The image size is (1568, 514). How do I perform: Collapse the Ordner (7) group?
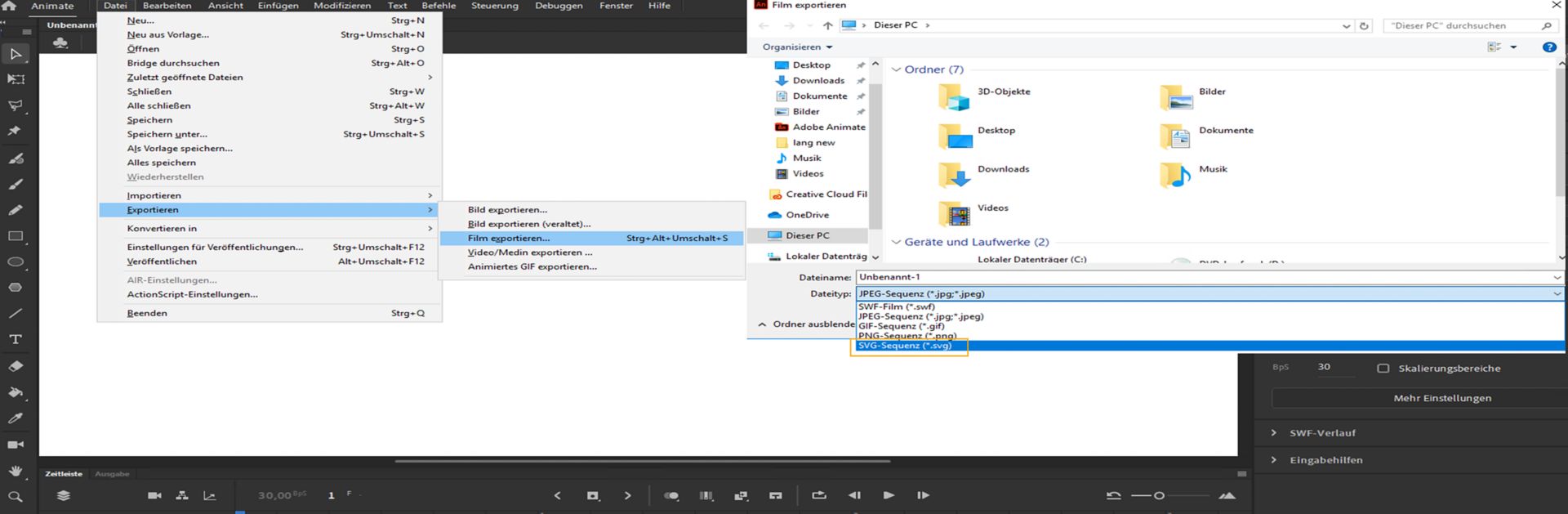[x=896, y=69]
